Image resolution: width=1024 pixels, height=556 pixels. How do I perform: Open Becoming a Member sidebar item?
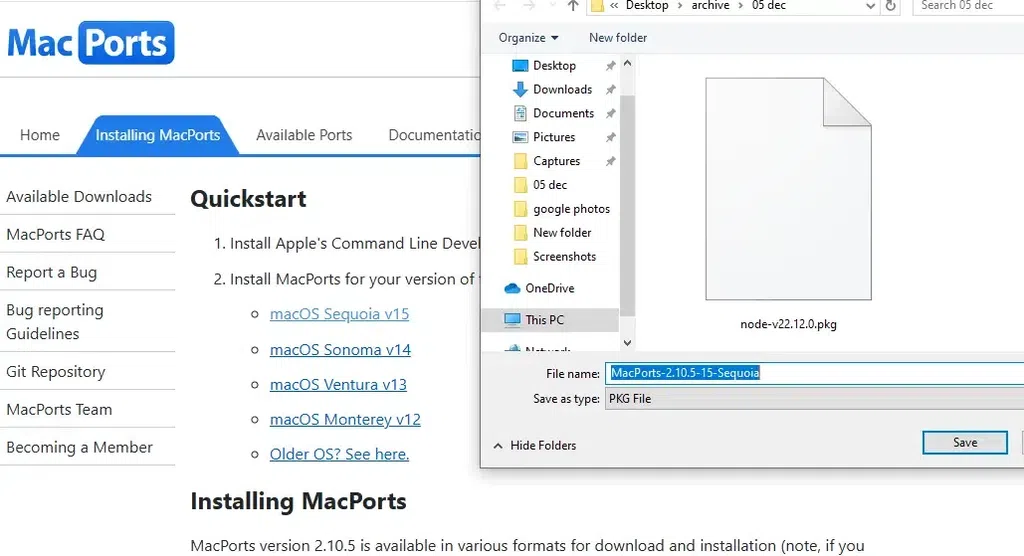pos(80,448)
